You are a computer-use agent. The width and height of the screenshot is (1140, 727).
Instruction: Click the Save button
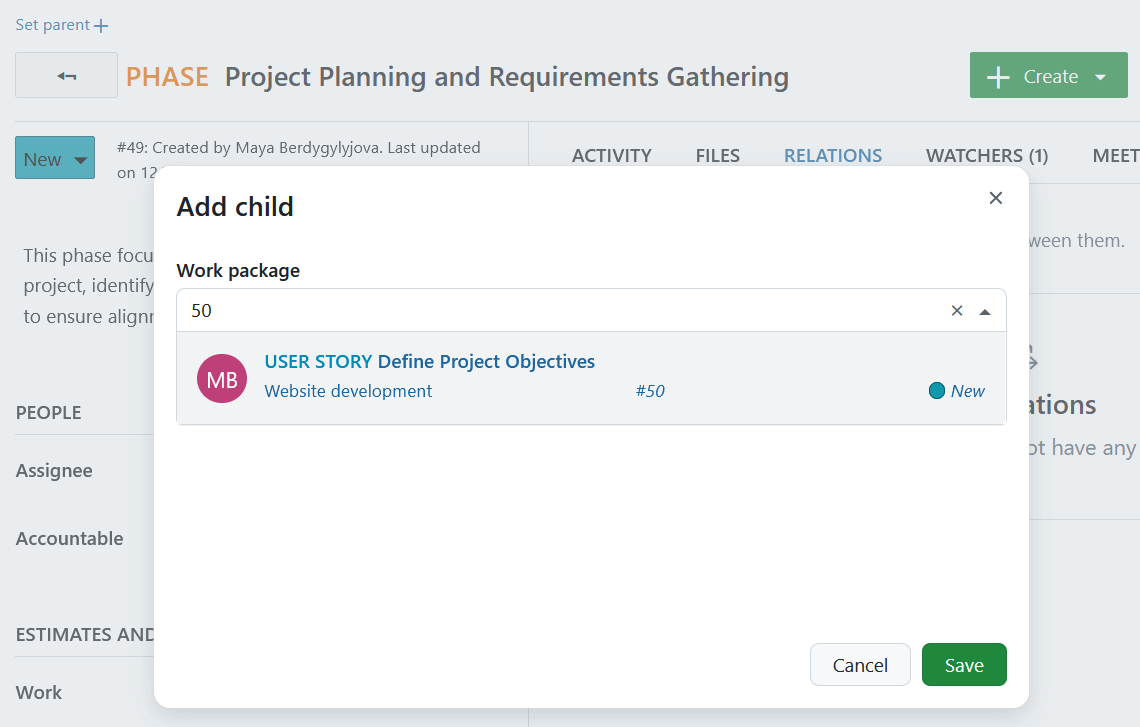click(x=963, y=664)
